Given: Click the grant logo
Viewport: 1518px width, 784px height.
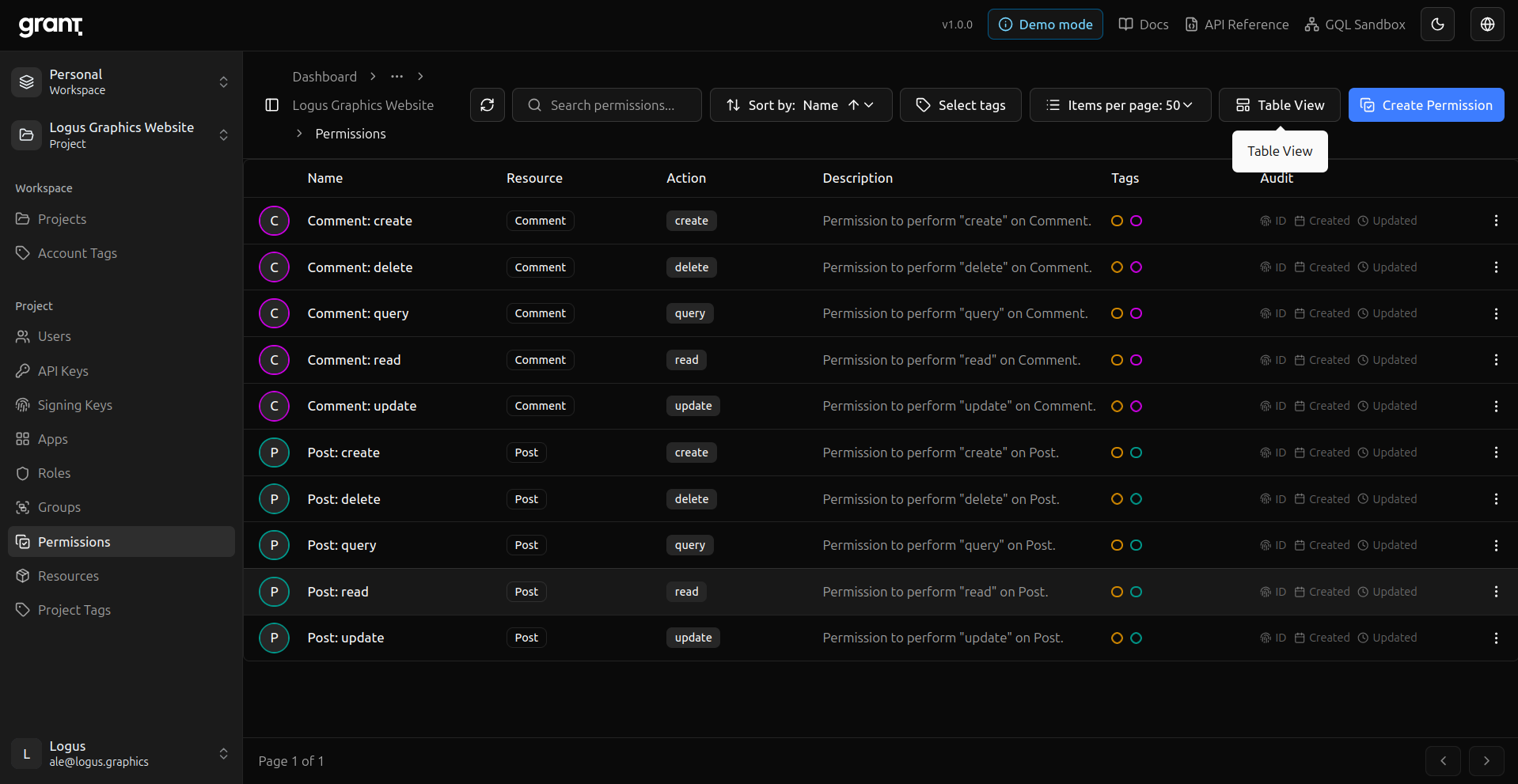Looking at the screenshot, I should tap(51, 25).
